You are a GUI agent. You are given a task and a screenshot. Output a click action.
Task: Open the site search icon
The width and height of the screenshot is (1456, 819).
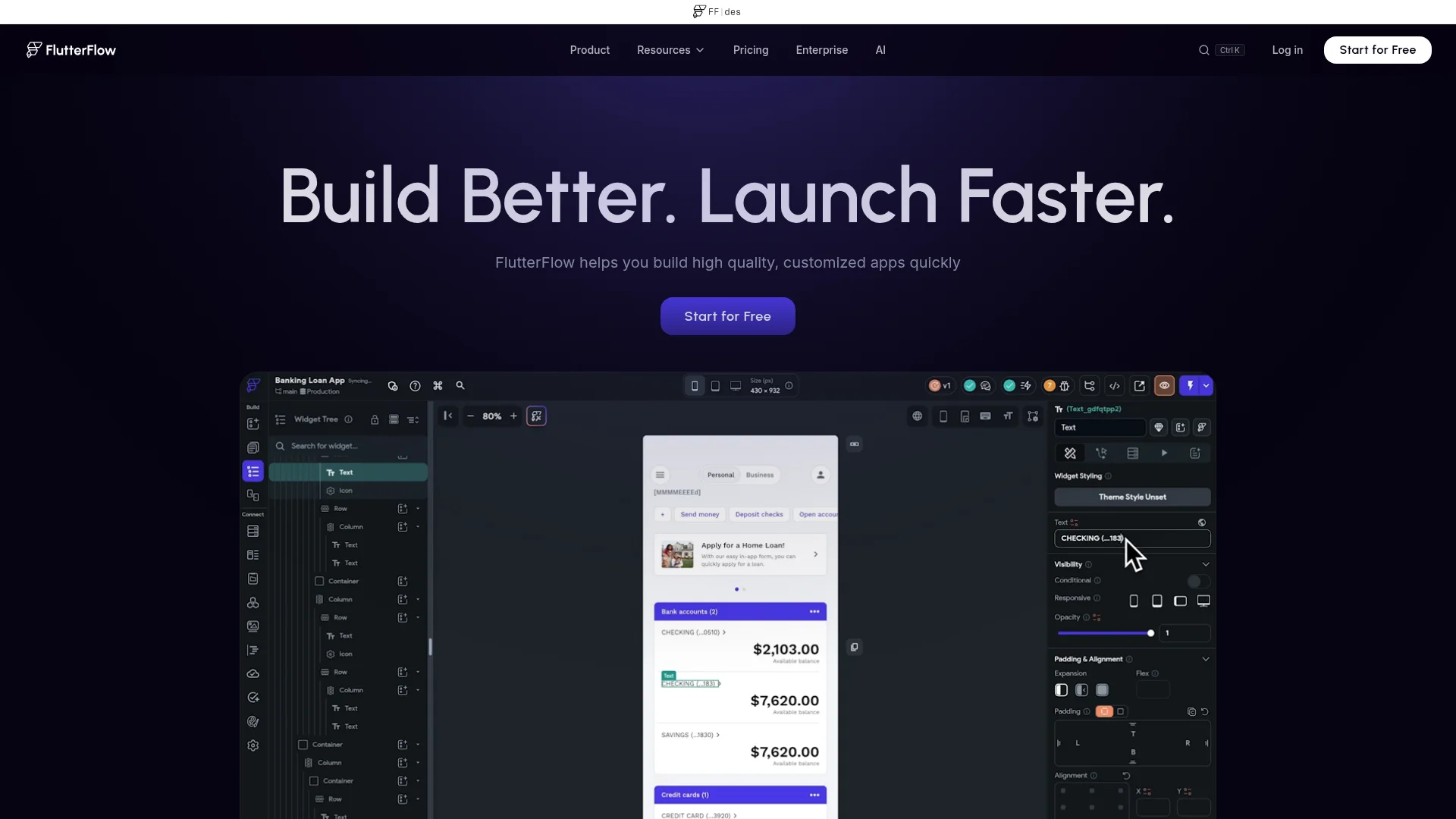click(1203, 50)
